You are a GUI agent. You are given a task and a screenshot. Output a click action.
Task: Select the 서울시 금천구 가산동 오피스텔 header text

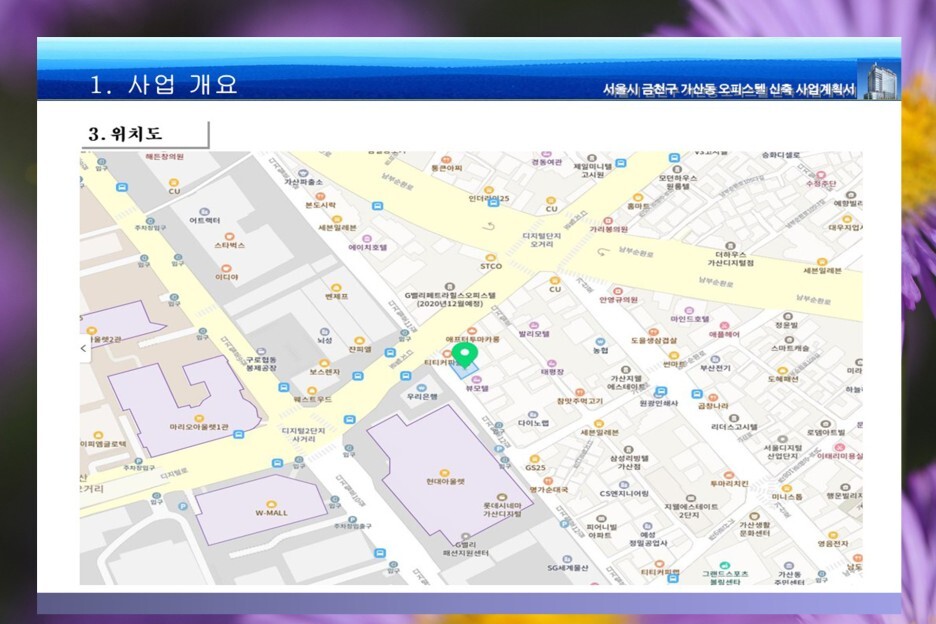tap(728, 90)
